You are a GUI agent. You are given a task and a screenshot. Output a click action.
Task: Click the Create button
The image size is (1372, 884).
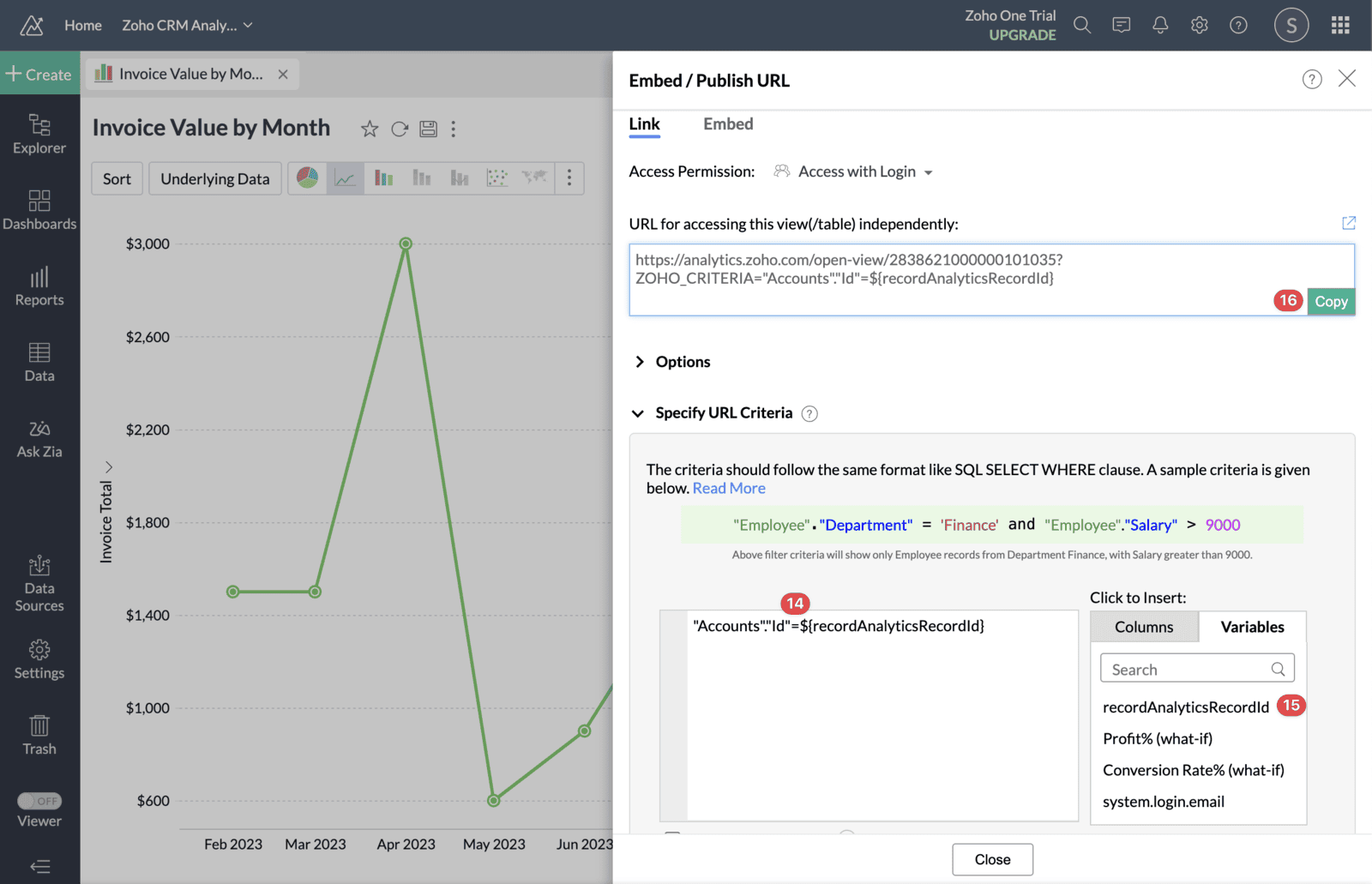click(39, 75)
